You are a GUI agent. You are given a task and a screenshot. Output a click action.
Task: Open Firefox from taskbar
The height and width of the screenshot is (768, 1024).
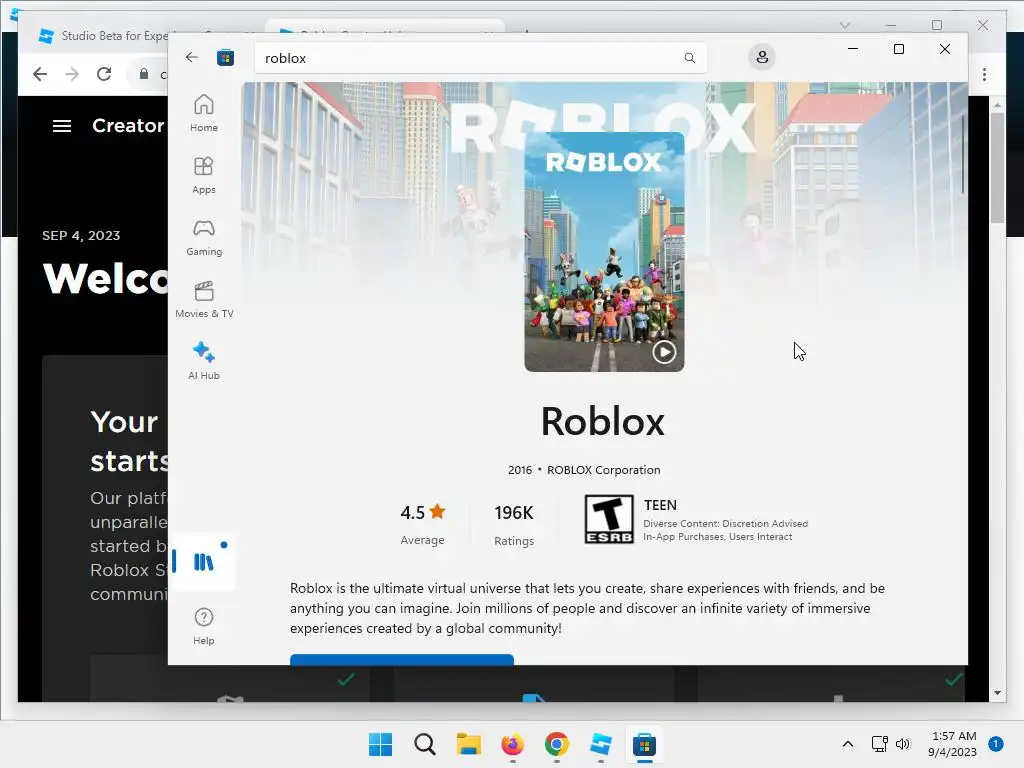513,744
